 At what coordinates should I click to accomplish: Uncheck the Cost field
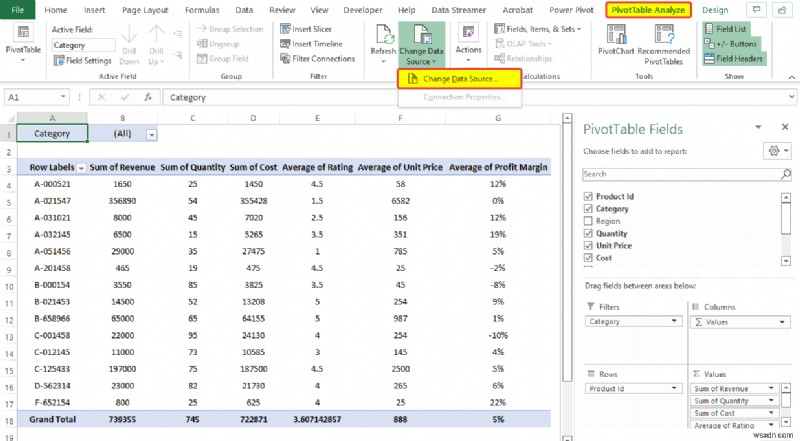[x=588, y=258]
